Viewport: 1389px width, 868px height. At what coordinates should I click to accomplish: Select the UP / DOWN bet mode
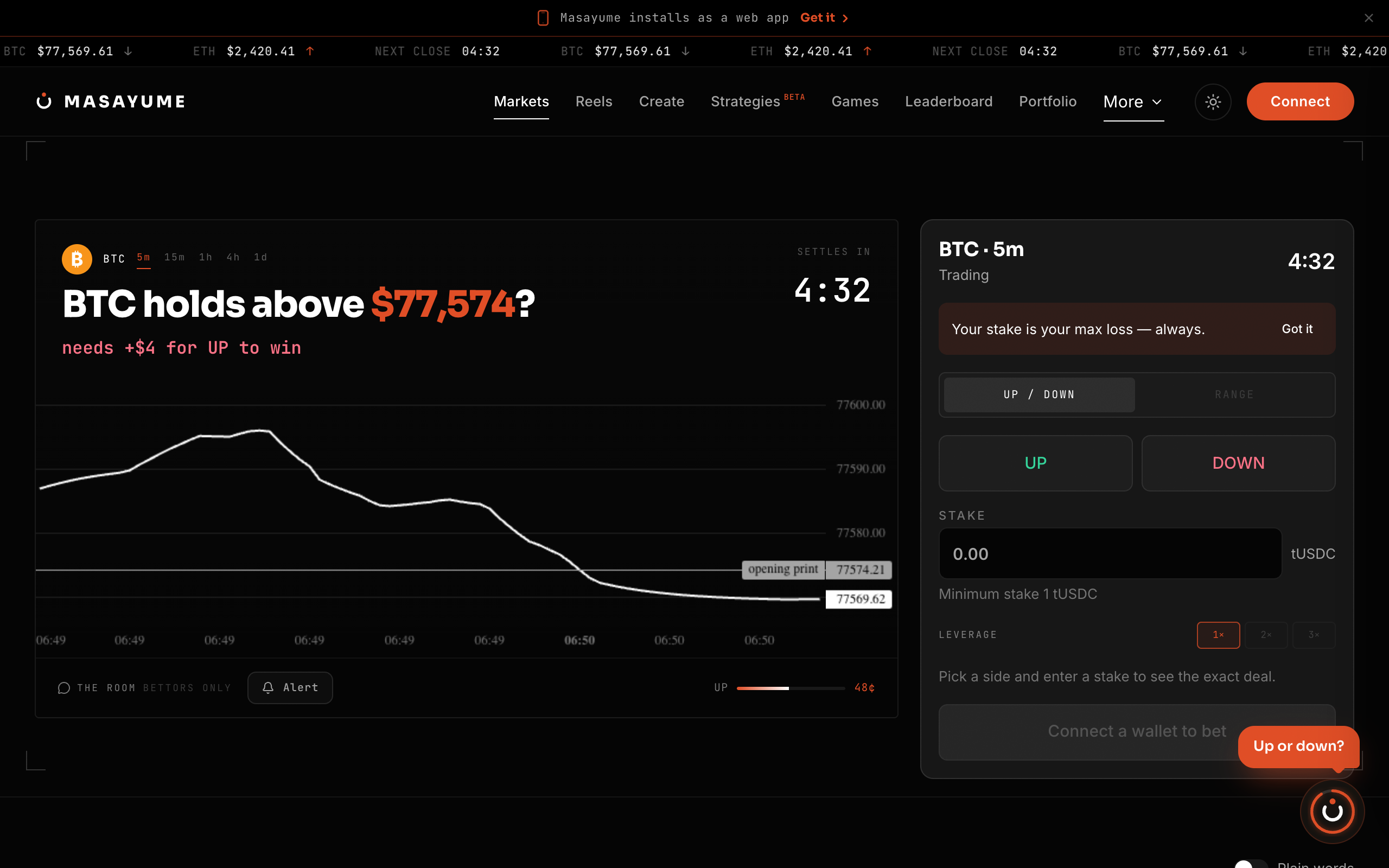coord(1039,395)
